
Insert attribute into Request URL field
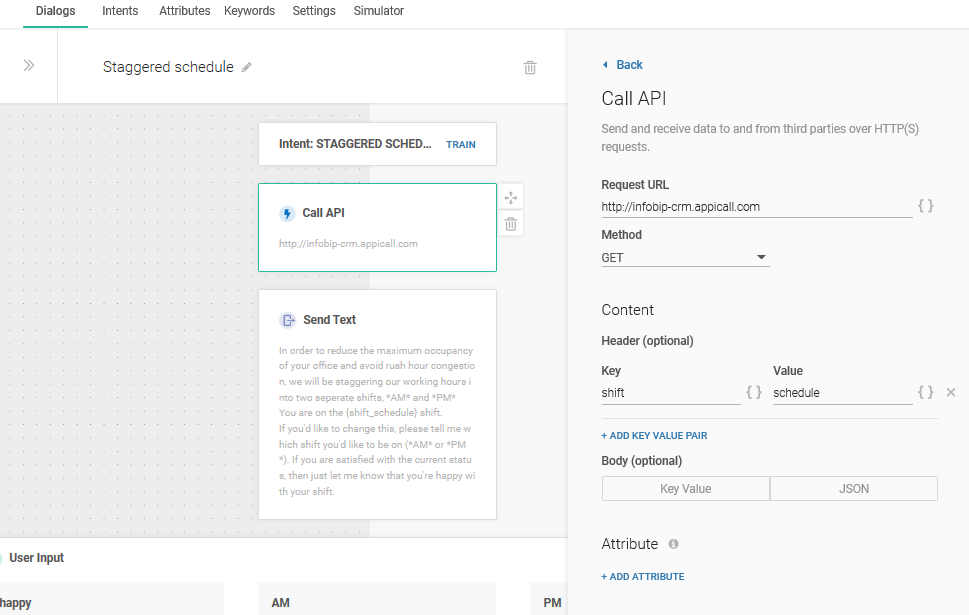926,206
